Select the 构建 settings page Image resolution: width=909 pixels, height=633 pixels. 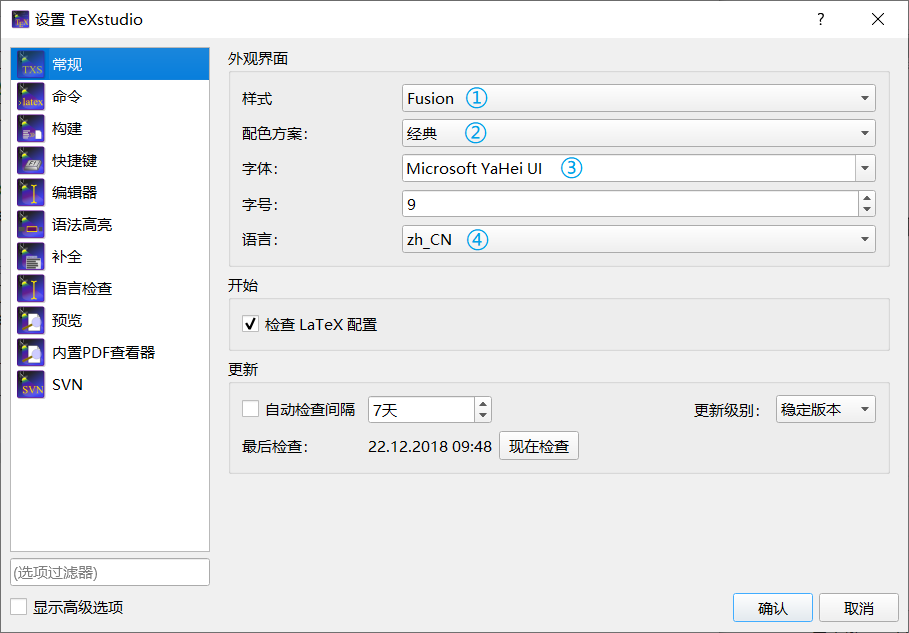[110, 128]
